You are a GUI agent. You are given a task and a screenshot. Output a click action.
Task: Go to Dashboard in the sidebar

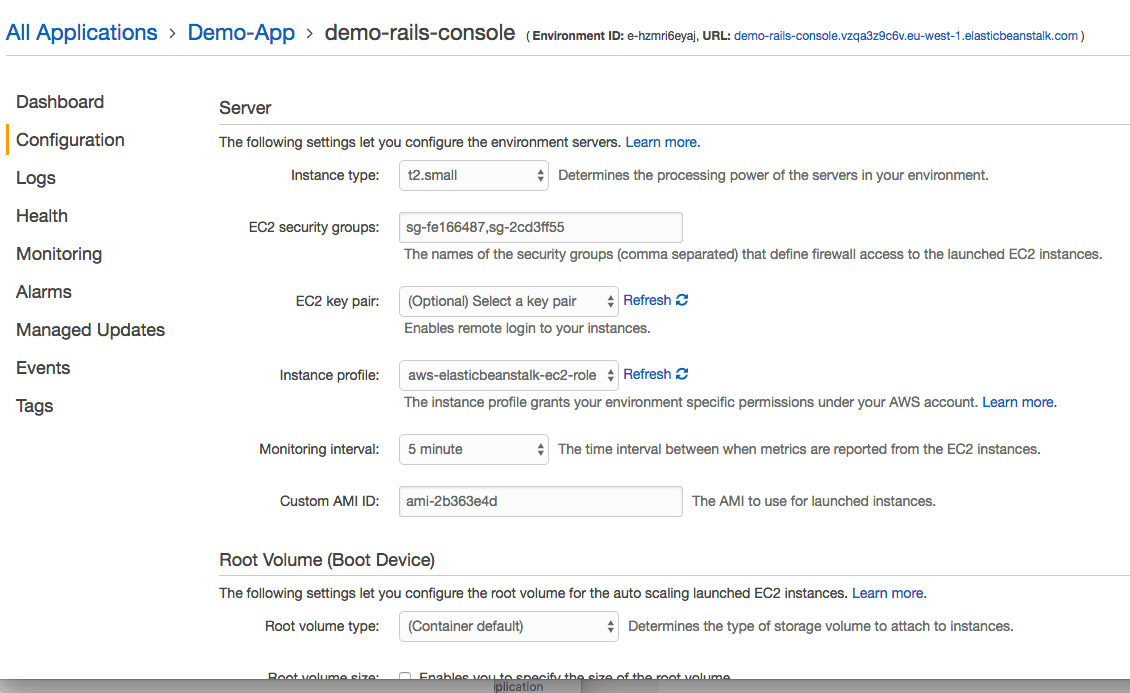click(x=60, y=102)
